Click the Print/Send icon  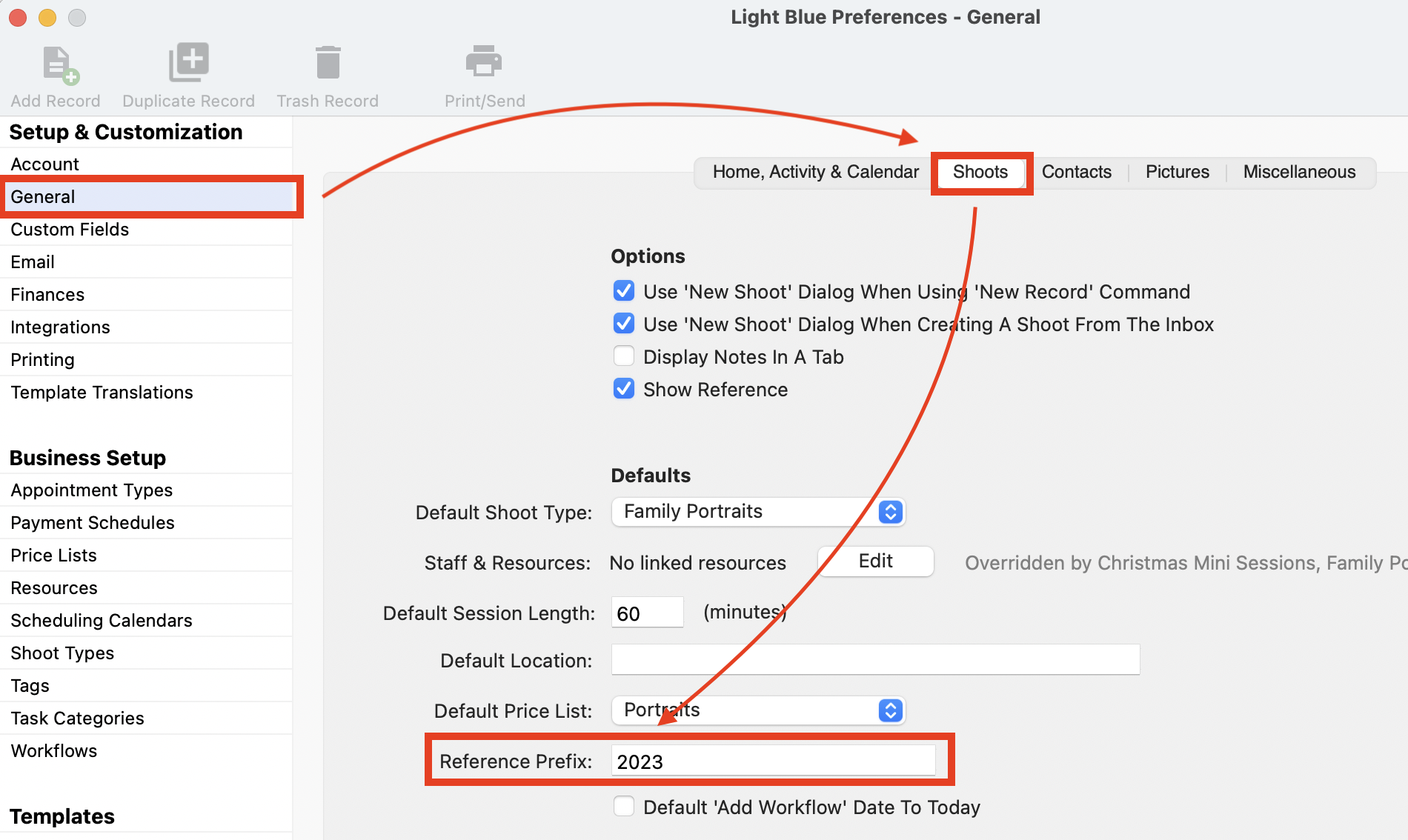click(x=484, y=63)
